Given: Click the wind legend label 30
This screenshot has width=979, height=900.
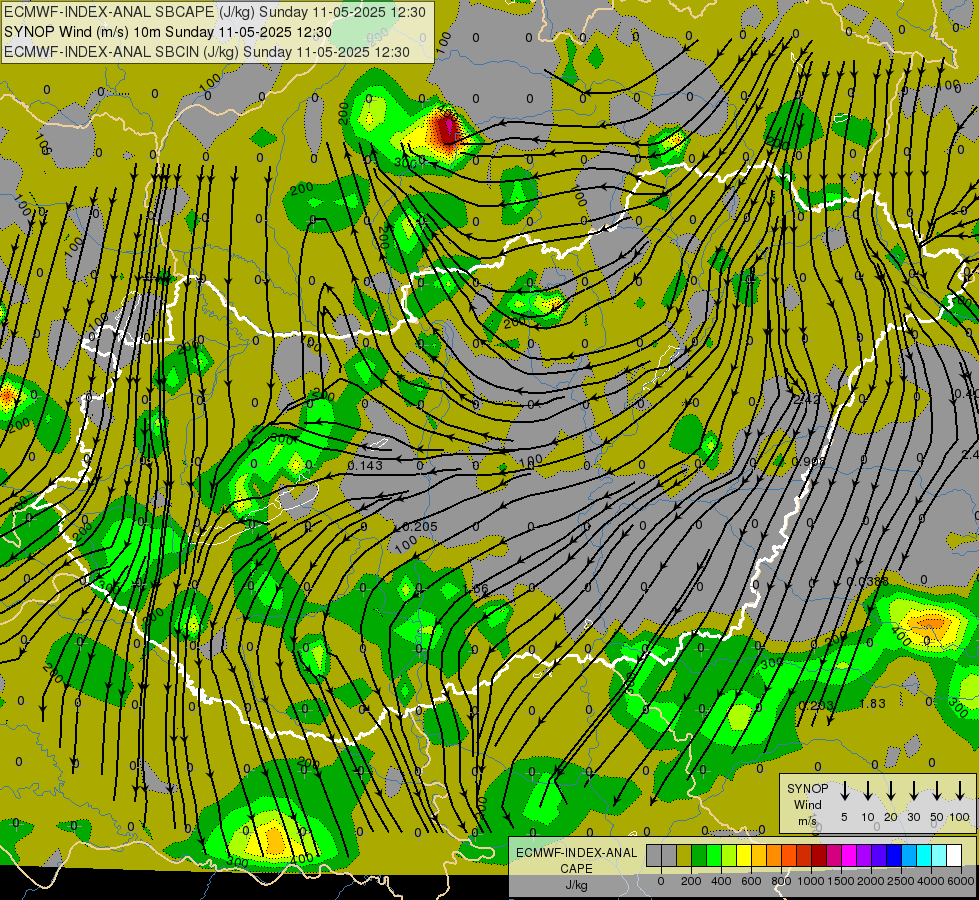Looking at the screenshot, I should point(913,817).
